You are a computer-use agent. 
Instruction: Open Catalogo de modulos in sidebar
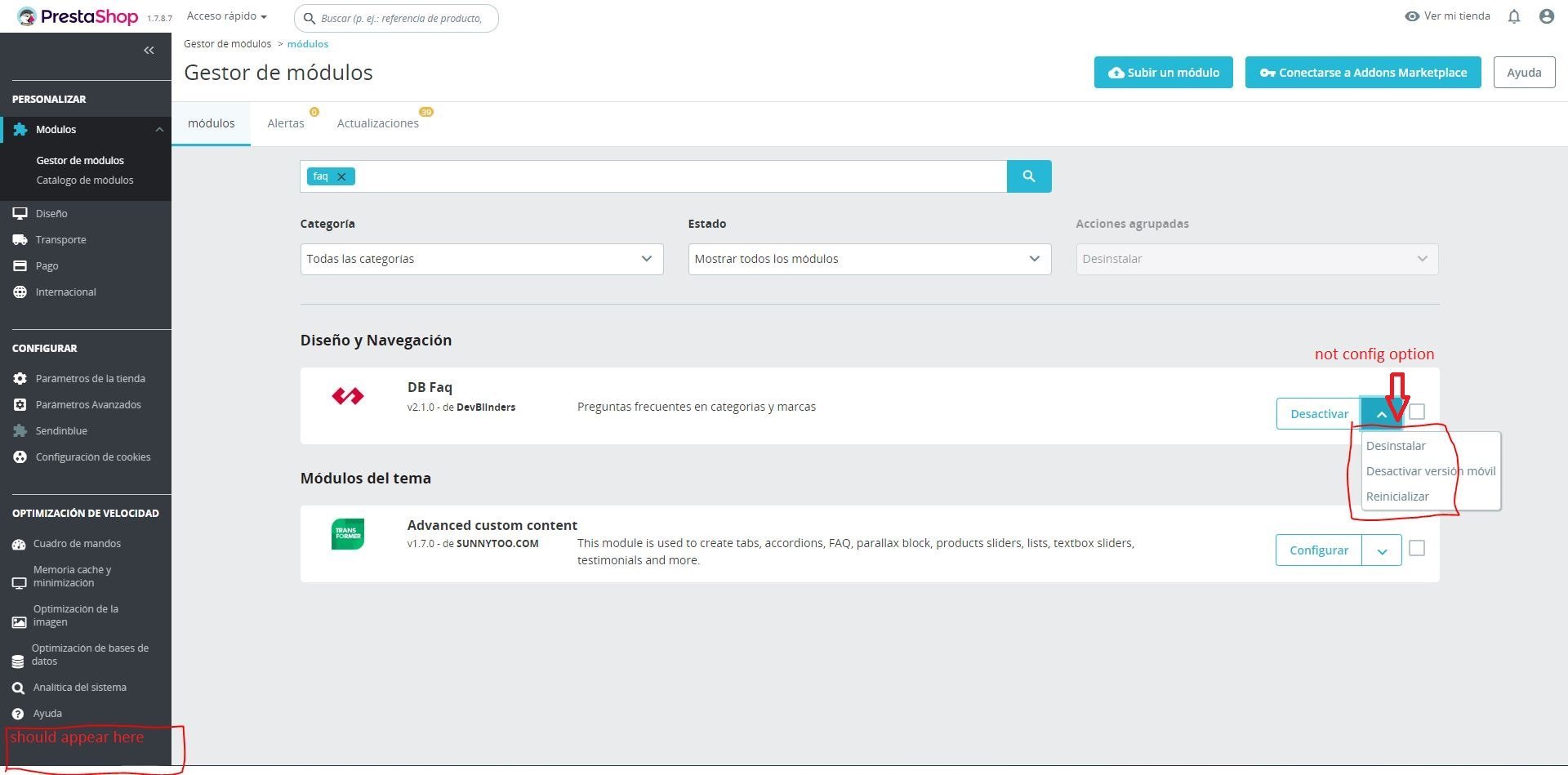85,180
